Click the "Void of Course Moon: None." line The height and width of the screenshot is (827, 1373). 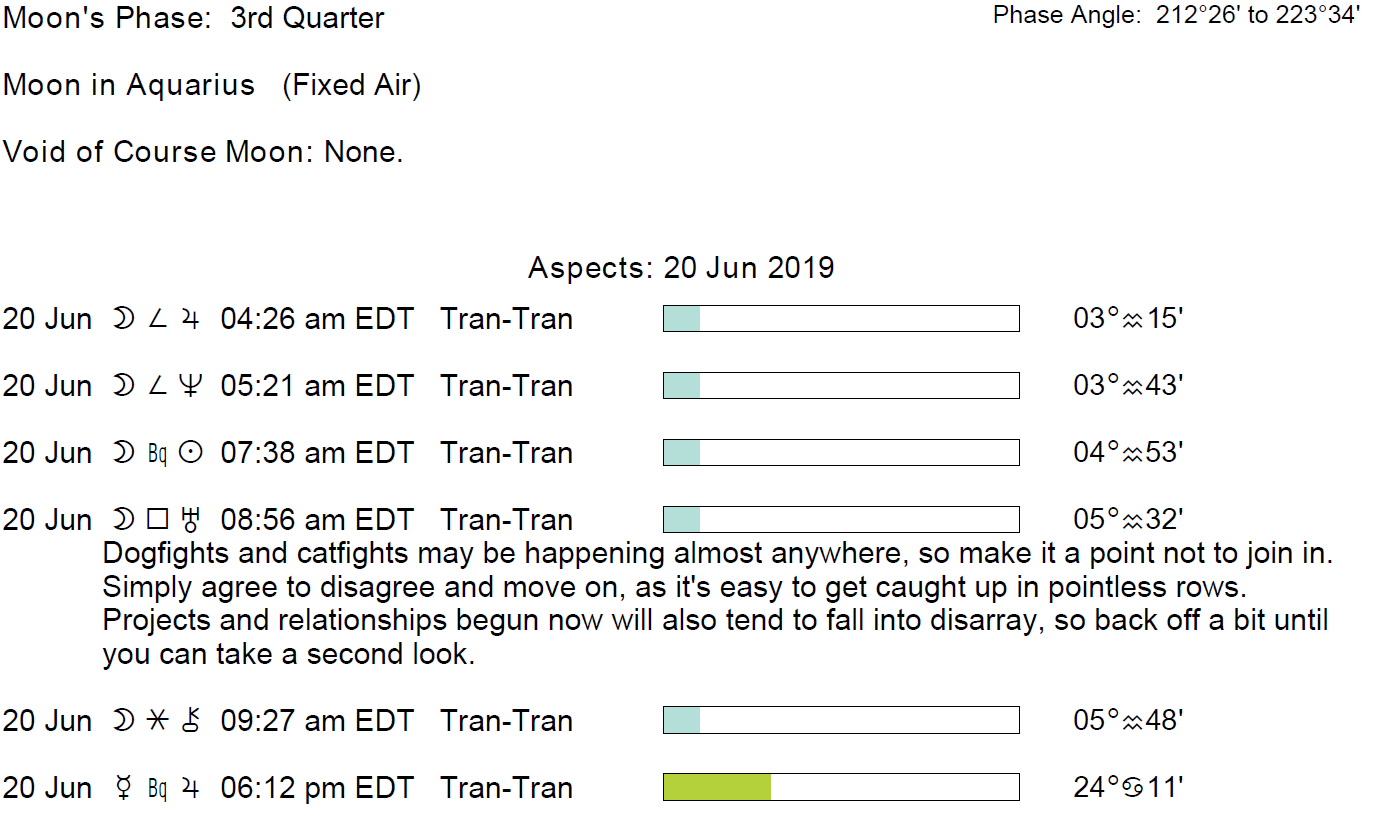point(203,152)
